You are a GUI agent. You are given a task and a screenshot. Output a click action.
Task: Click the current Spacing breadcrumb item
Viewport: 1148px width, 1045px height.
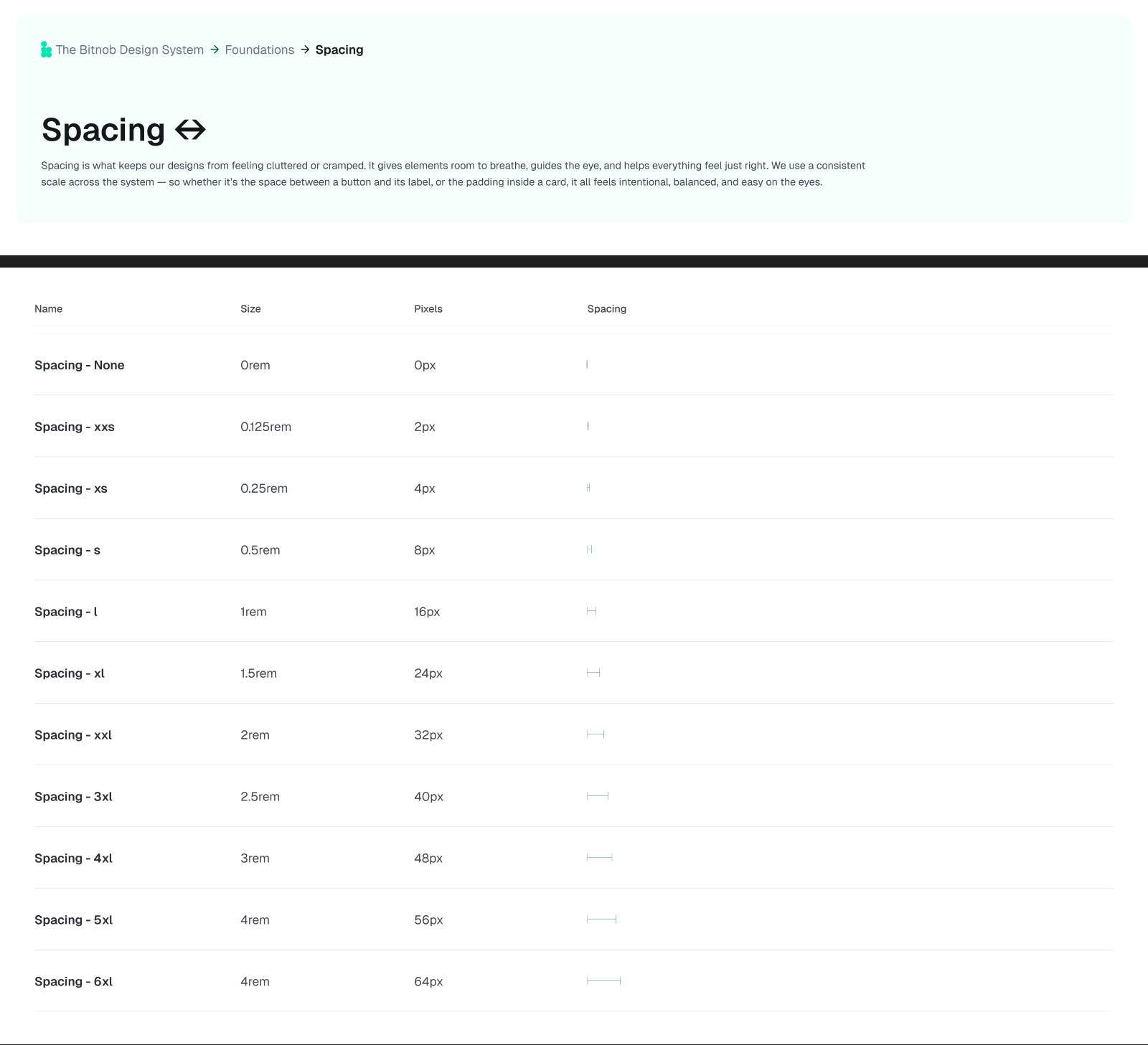tap(339, 49)
